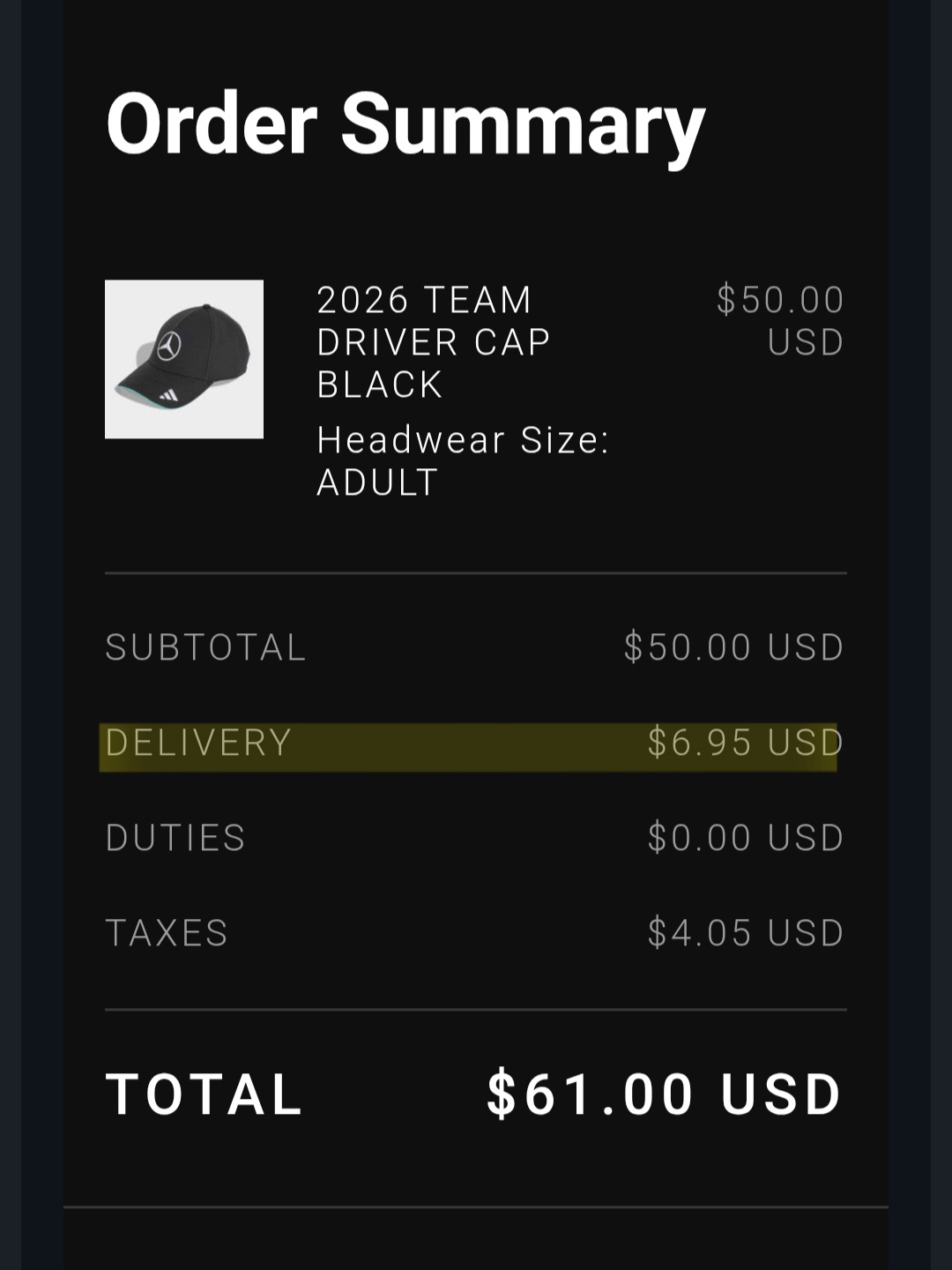Select the 2026 Team Driver Cap Black title
This screenshot has height=1270, width=952.
(434, 342)
